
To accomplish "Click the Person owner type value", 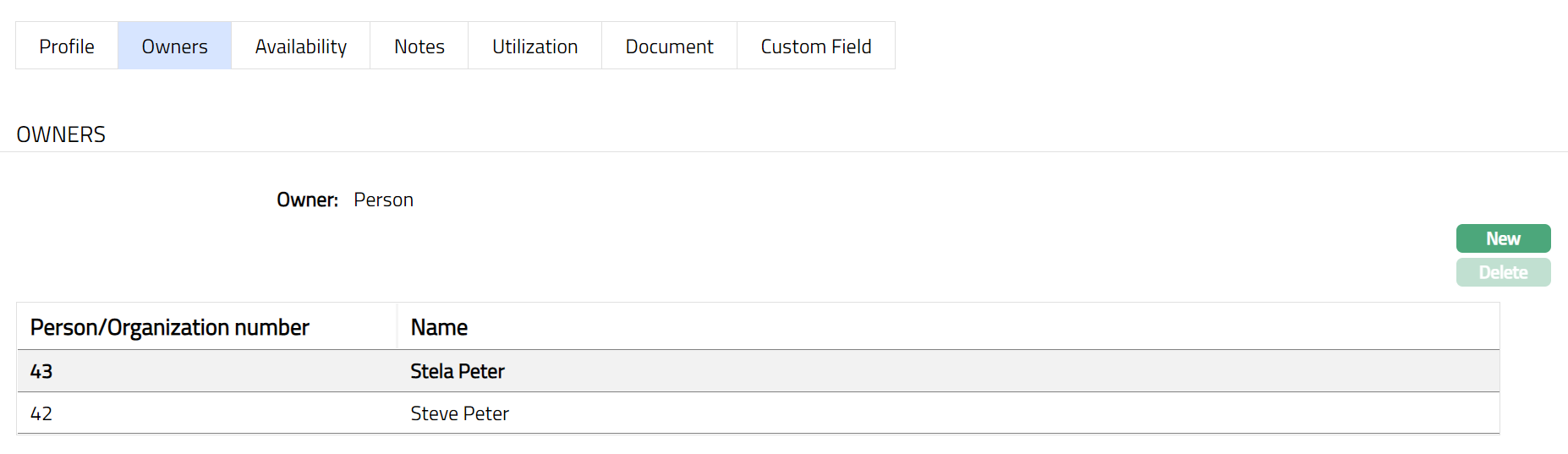I will (x=383, y=200).
